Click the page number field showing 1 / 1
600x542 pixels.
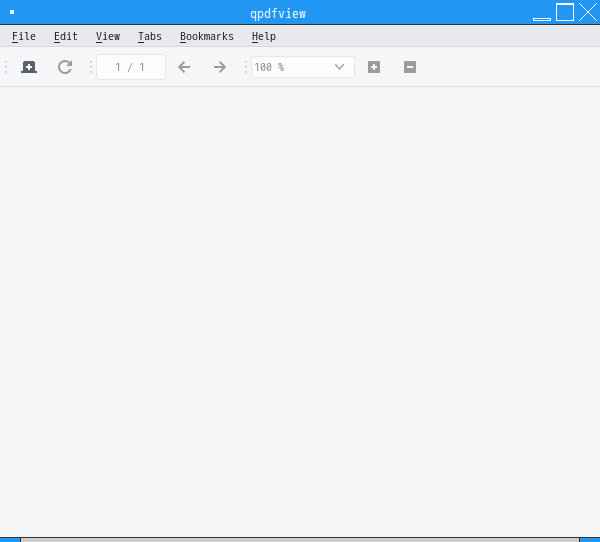pyautogui.click(x=131, y=67)
